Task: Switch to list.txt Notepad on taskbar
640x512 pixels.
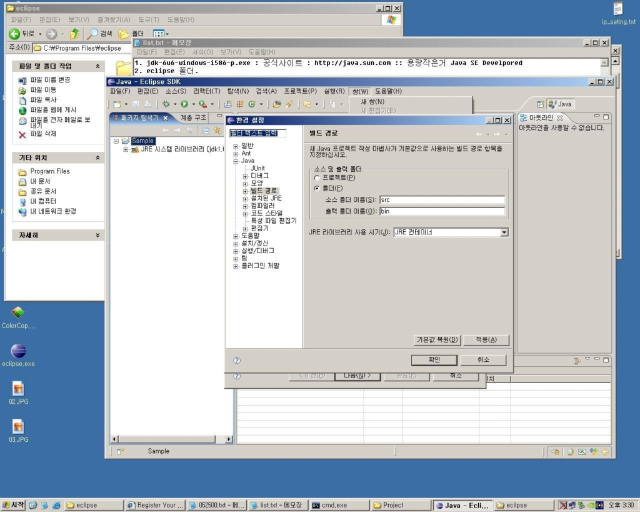Action: click(278, 505)
